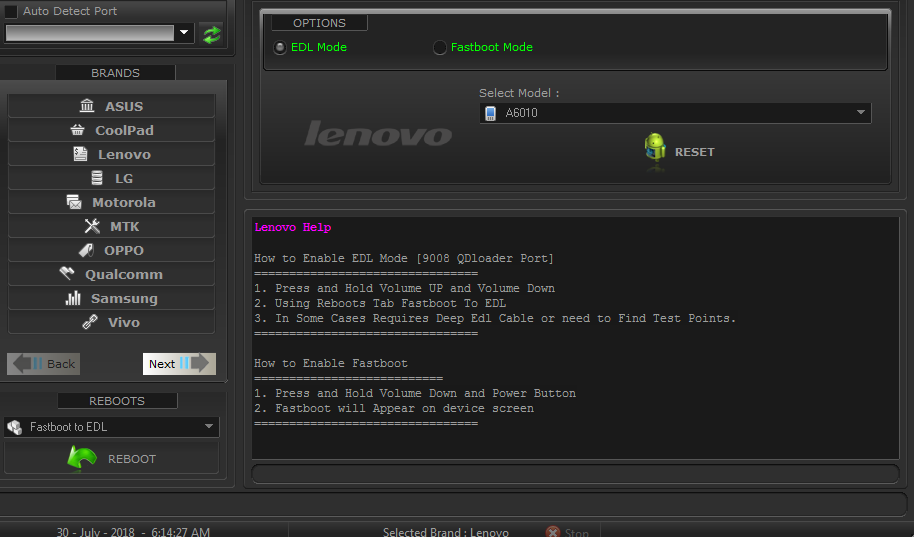The width and height of the screenshot is (914, 537).
Task: Select the Lenovo brand
Action: (111, 154)
